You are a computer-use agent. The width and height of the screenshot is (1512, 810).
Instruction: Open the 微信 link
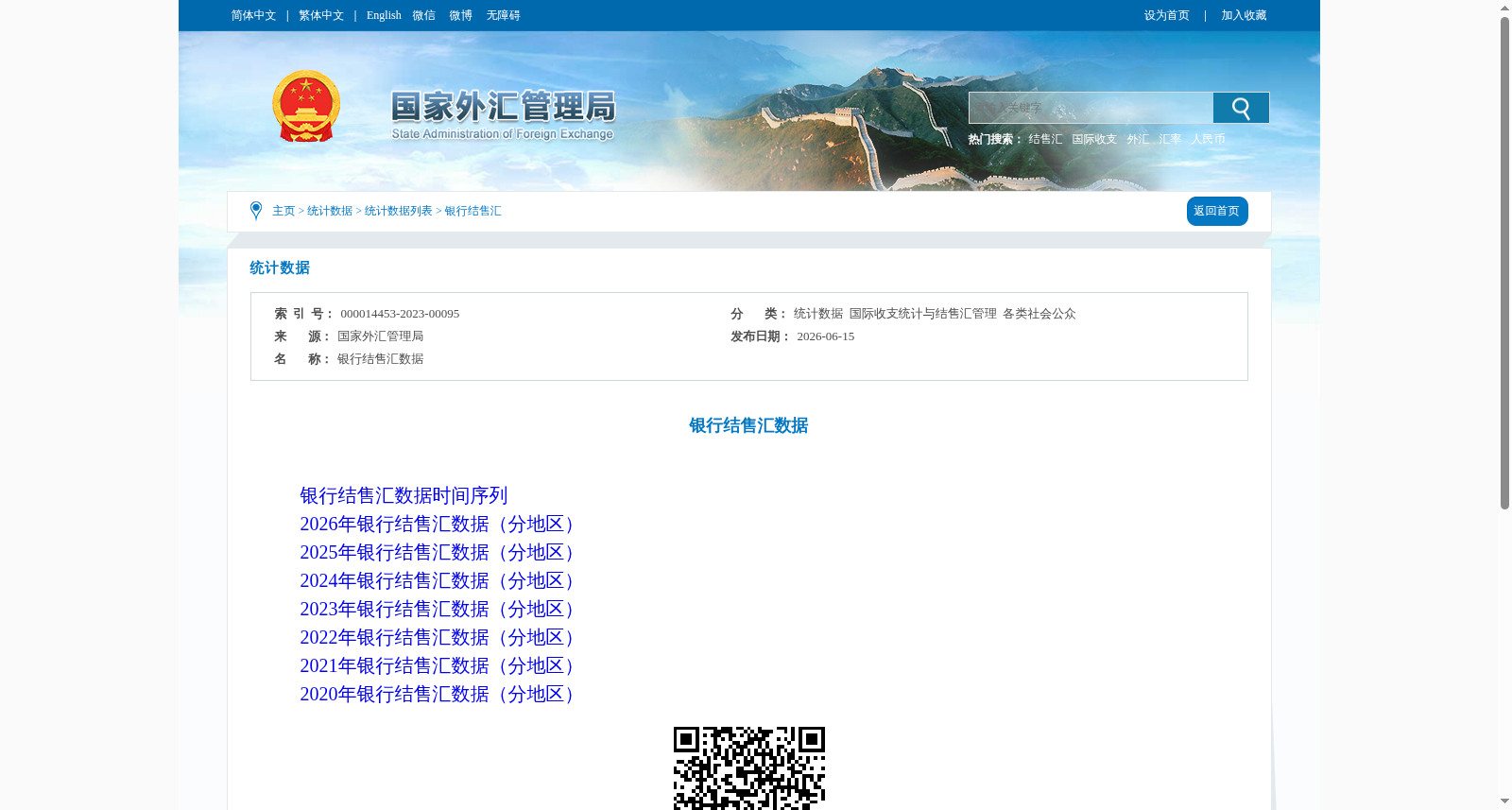coord(423,15)
